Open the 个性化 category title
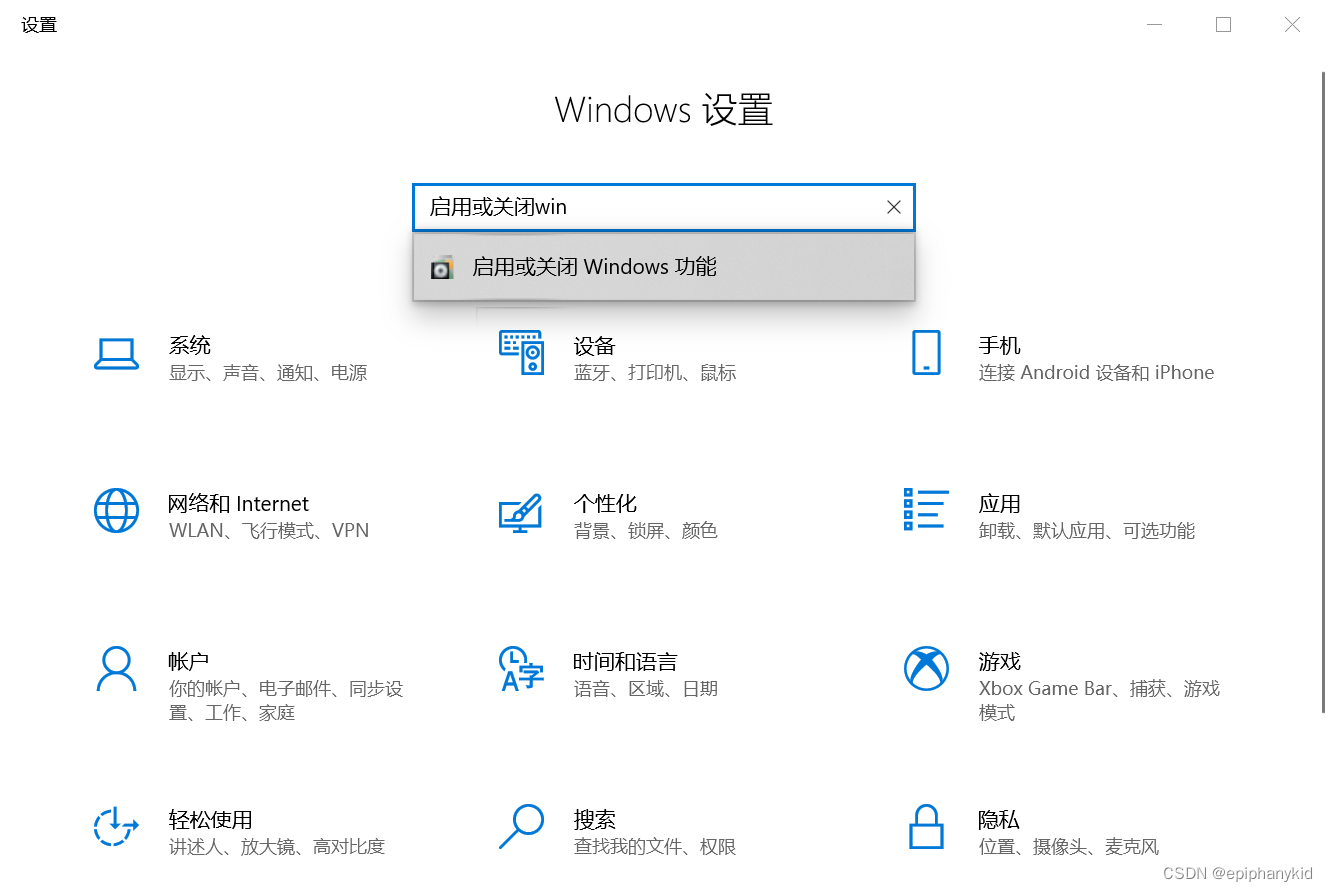This screenshot has height=892, width=1328. click(605, 503)
